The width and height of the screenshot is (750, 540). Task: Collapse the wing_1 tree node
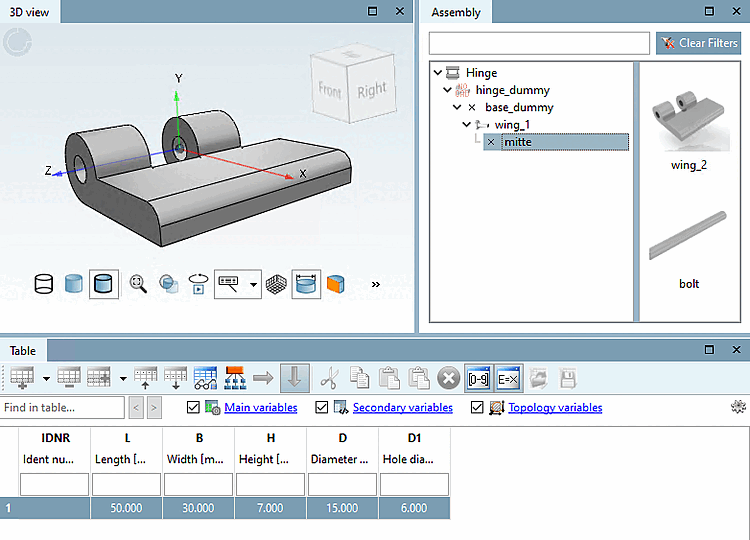click(467, 125)
